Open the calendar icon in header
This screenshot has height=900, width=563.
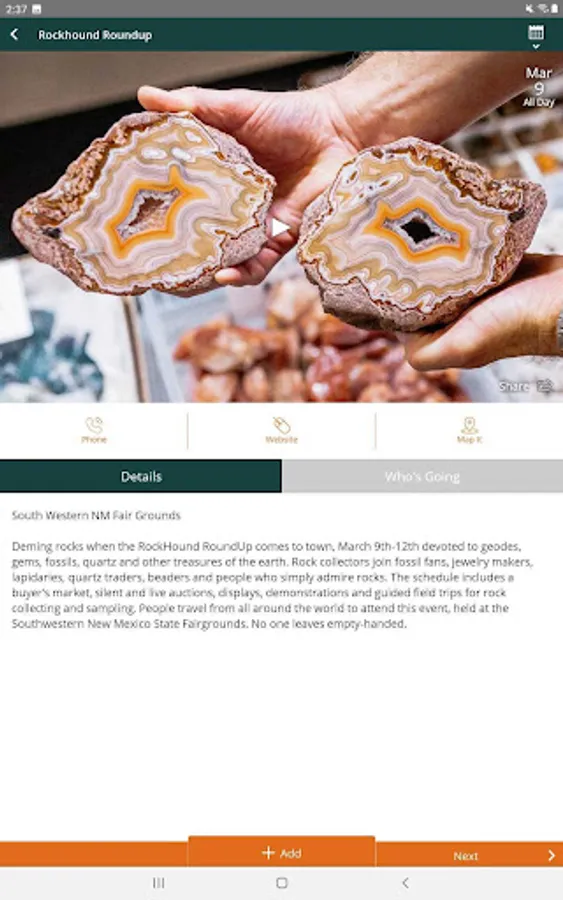tap(536, 32)
